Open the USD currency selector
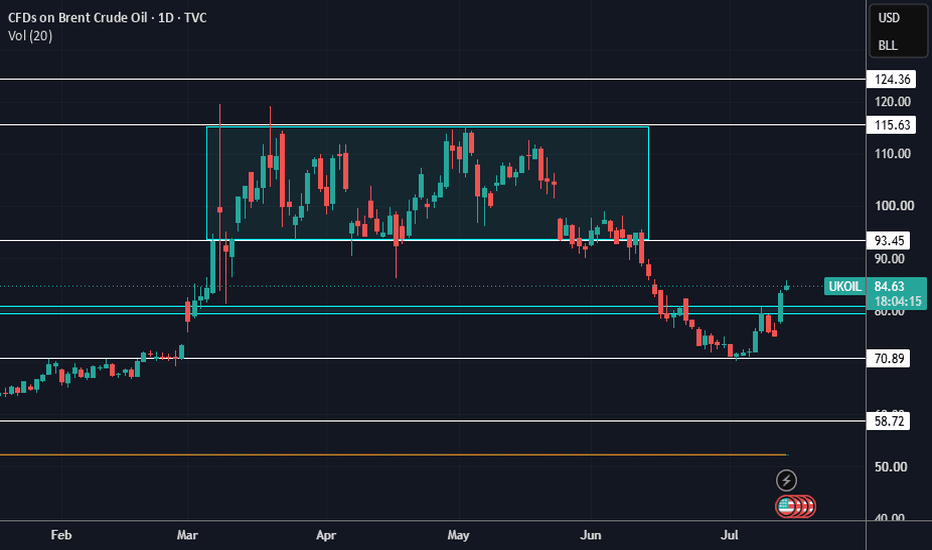The height and width of the screenshot is (550, 932). tap(889, 18)
